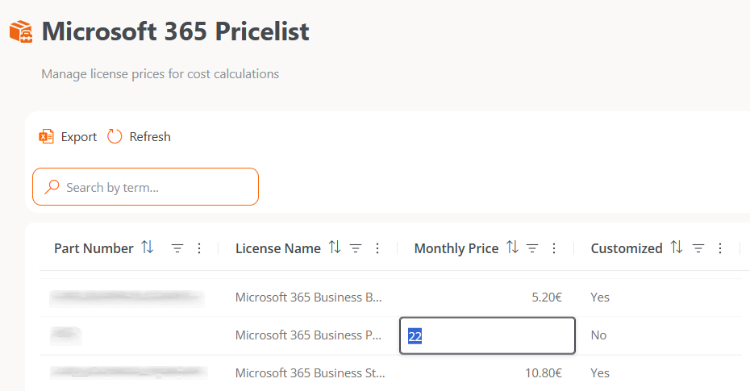Click the Customized column header

[627, 248]
